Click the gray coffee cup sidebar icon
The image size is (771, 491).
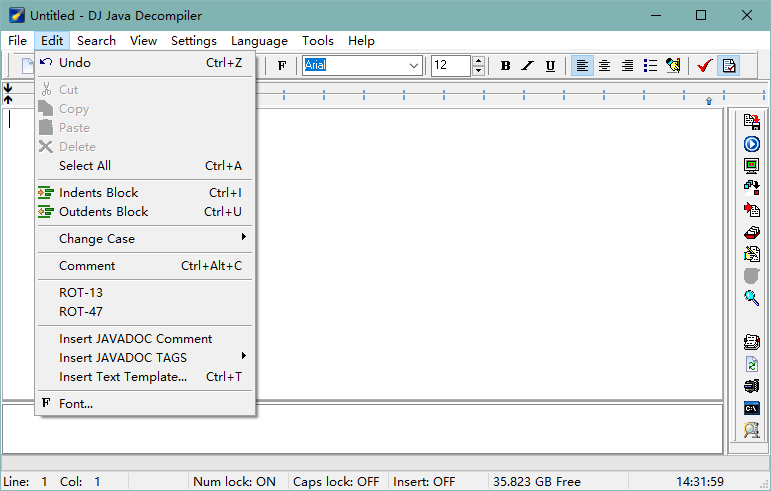751,276
